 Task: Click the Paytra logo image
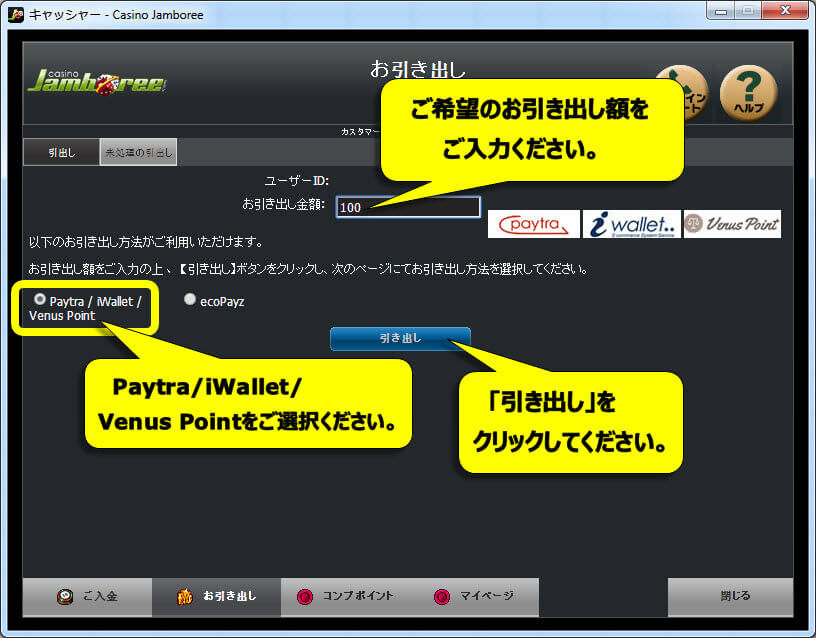(533, 224)
